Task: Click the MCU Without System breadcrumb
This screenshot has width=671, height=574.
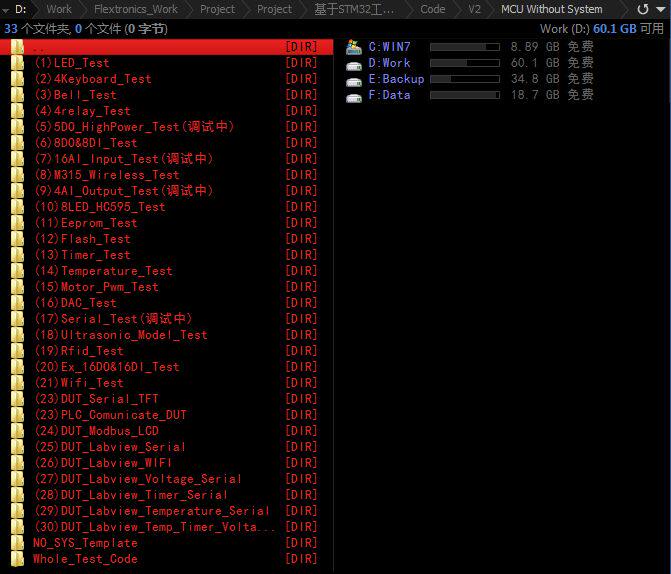Action: tap(552, 9)
